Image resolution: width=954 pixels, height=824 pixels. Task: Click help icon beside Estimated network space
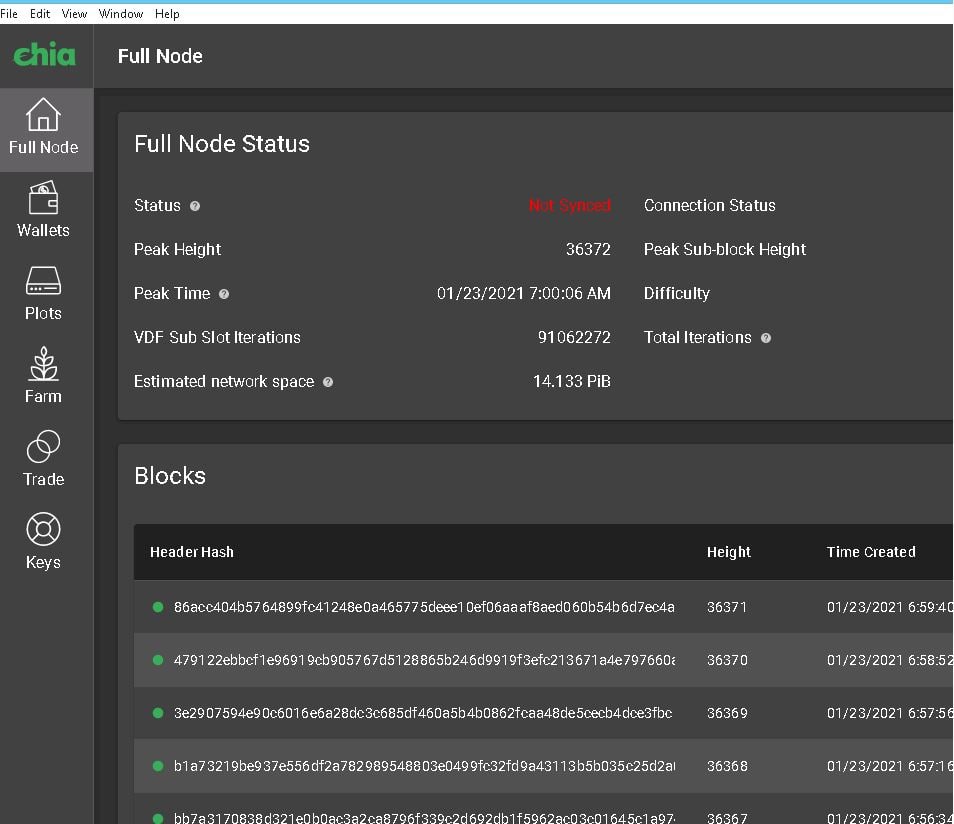point(328,382)
